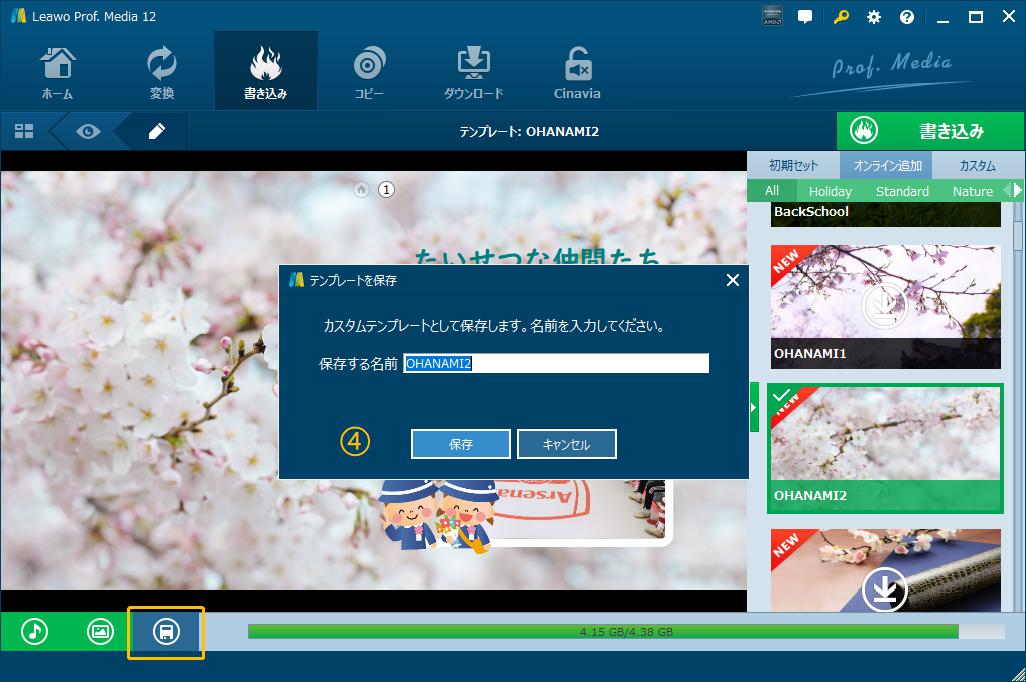Switch to the 初期セット tab
Viewport: 1026px width, 682px height.
point(793,166)
